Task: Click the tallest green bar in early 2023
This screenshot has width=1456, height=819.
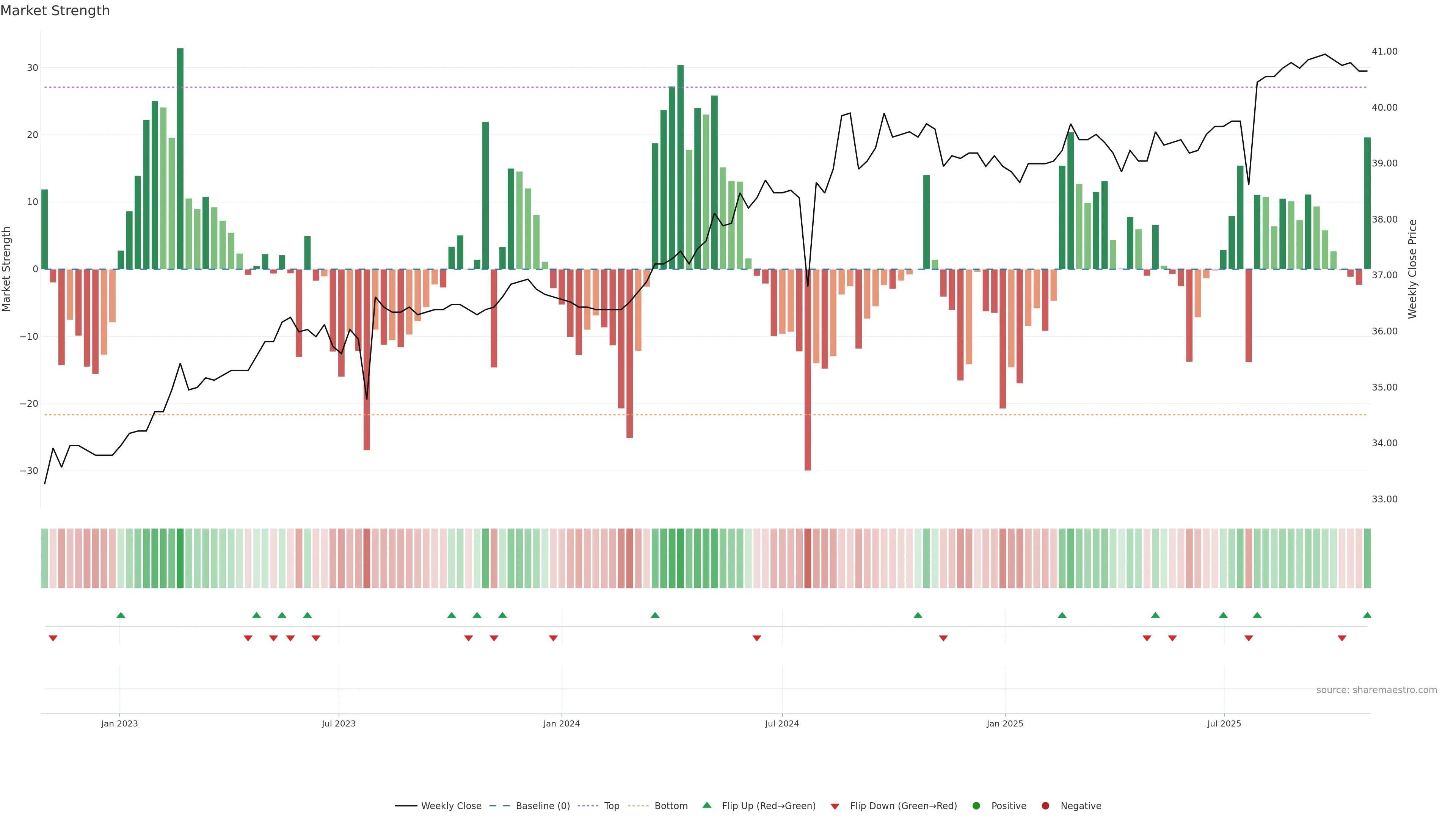Action: pos(180,158)
